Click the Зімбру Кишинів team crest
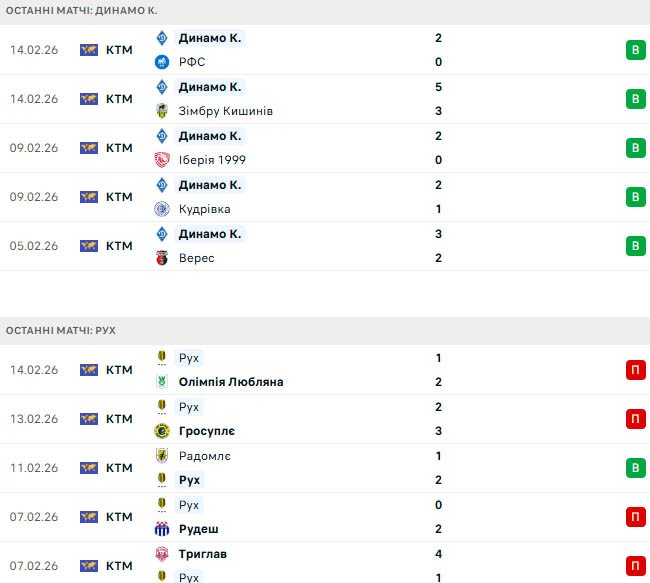650x583 pixels. [x=162, y=111]
